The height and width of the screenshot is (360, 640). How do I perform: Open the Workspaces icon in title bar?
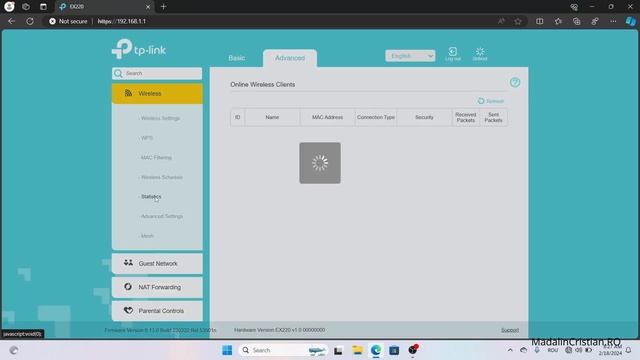pos(26,7)
